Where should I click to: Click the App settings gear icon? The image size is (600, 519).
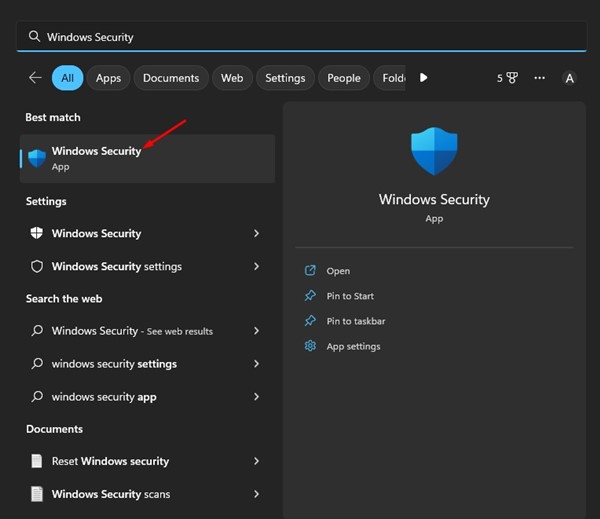[310, 346]
